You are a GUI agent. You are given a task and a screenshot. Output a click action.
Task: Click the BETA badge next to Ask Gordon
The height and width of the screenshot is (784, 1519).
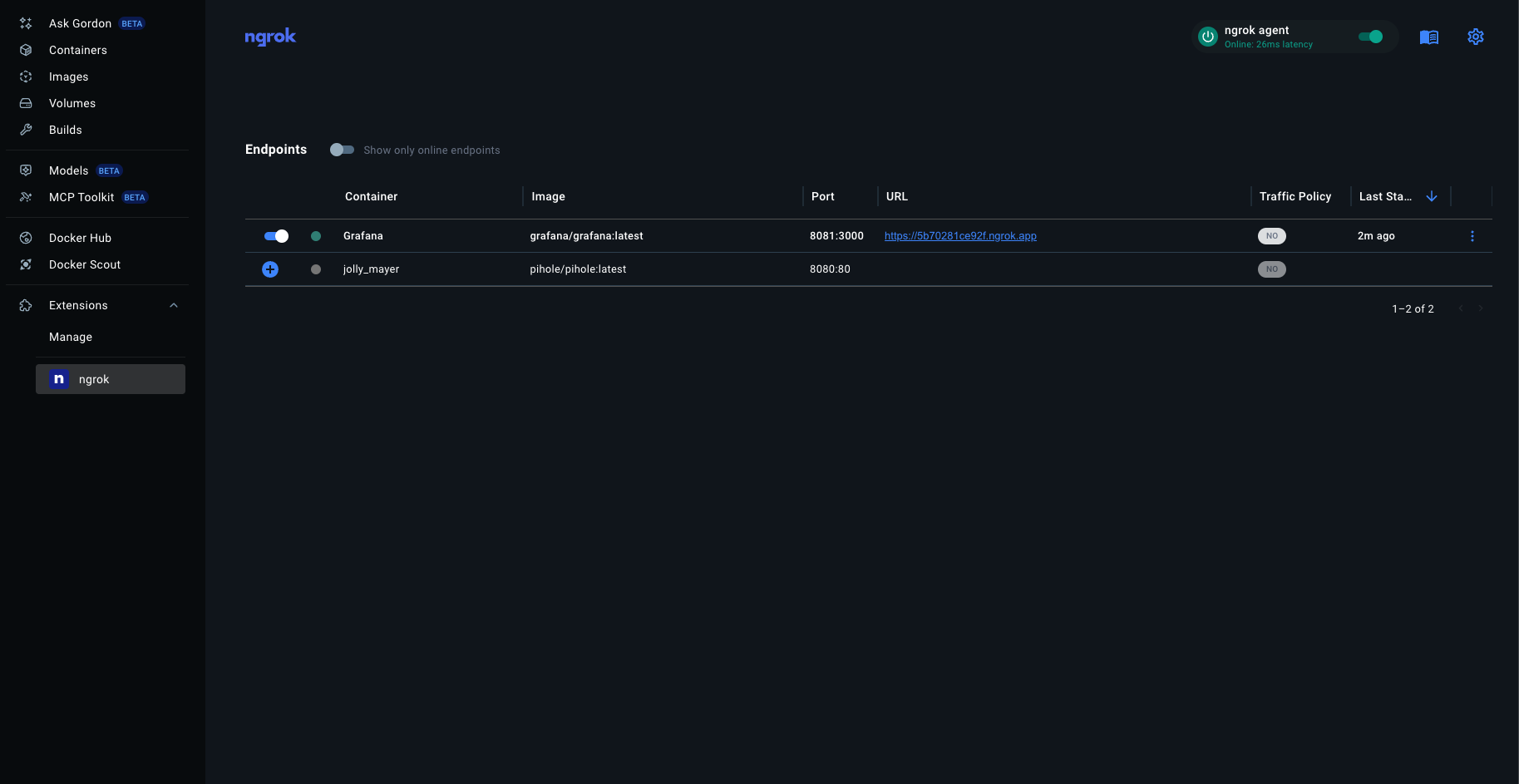click(132, 23)
